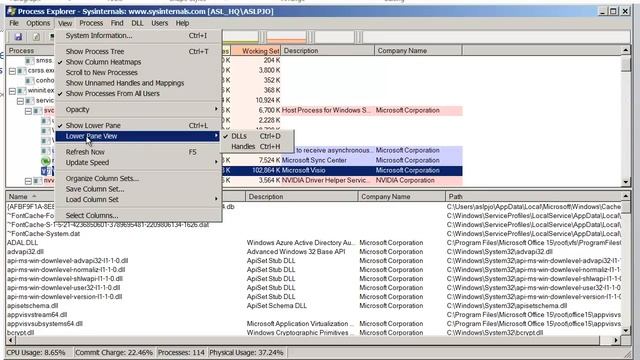Select the nvvsvc process icon
640x360 pixels.
pyautogui.click(x=38, y=180)
